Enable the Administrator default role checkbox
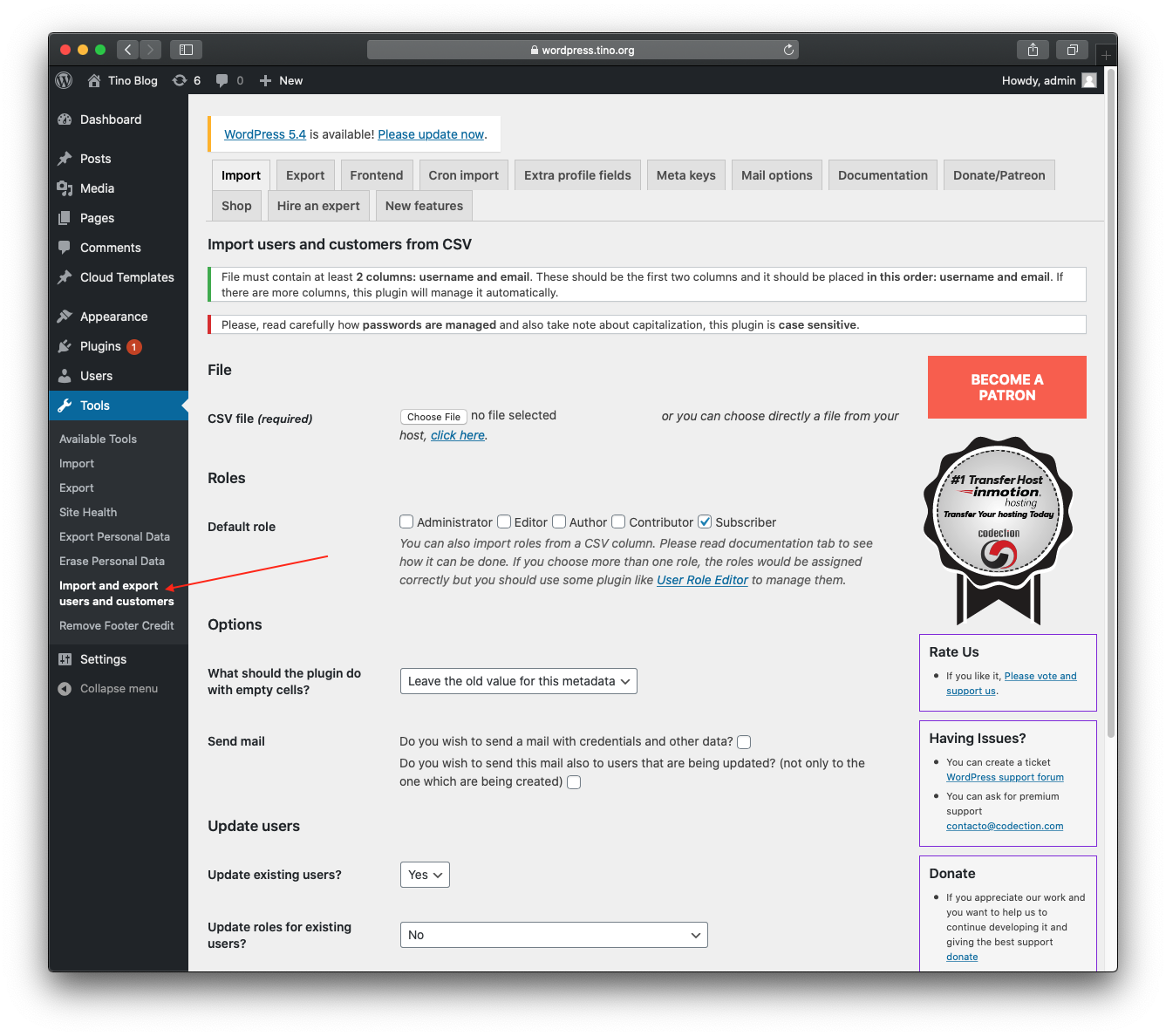This screenshot has width=1166, height=1036. [x=406, y=521]
